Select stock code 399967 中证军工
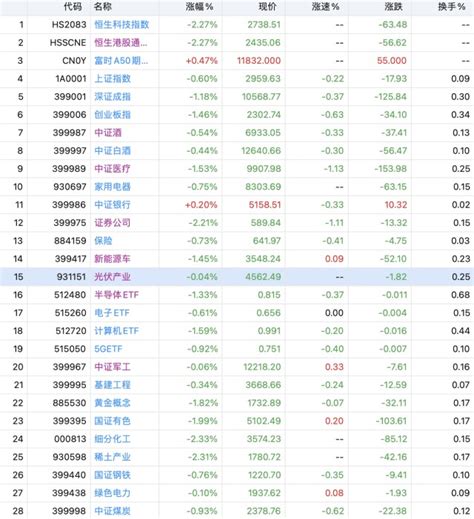The image size is (474, 519). point(69,367)
